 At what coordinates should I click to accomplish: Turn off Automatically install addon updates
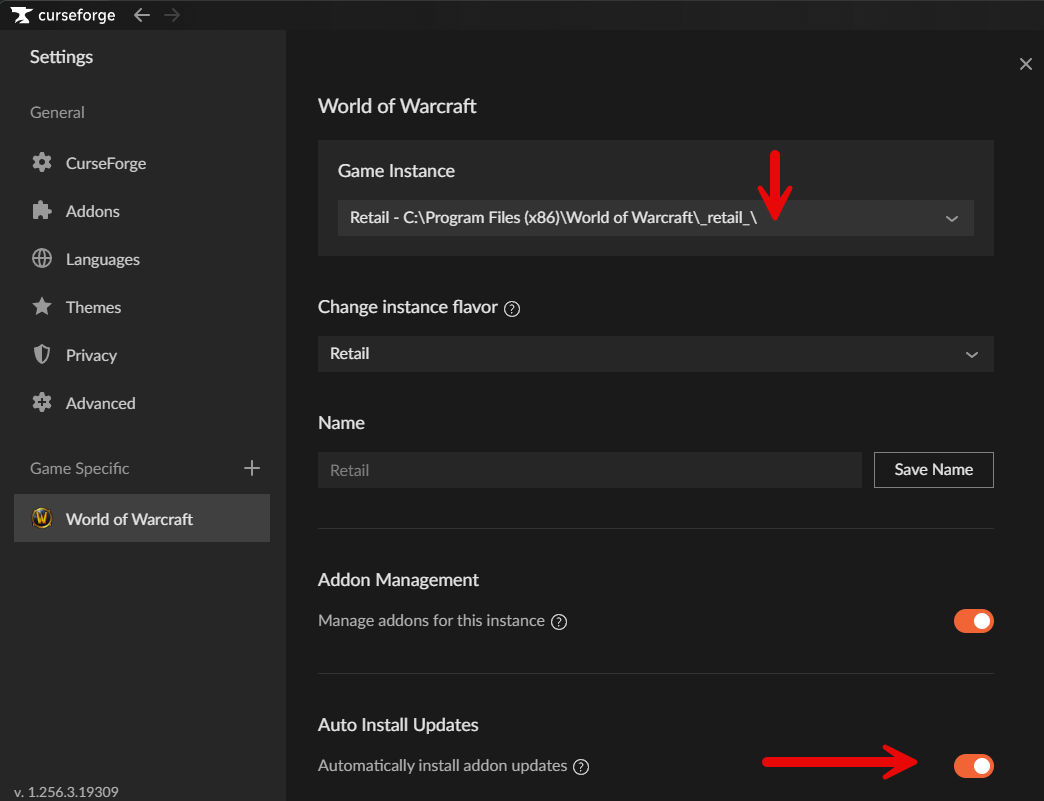[x=973, y=766]
